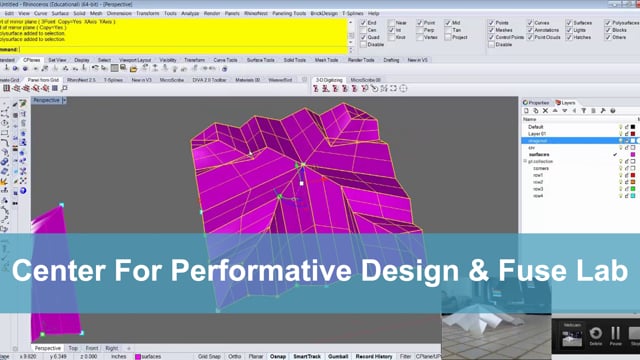The height and width of the screenshot is (360, 640).
Task: Click the Layers panel help icon
Action: [x=613, y=111]
